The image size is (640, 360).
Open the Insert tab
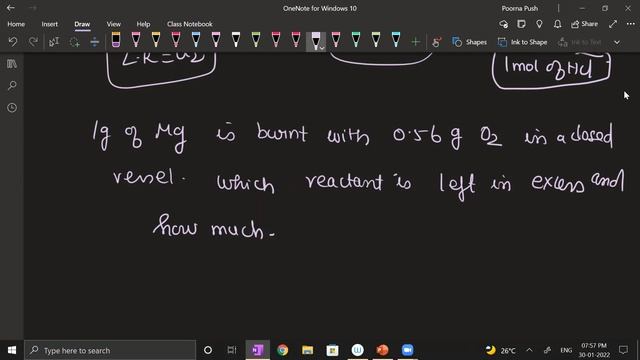[x=49, y=24]
